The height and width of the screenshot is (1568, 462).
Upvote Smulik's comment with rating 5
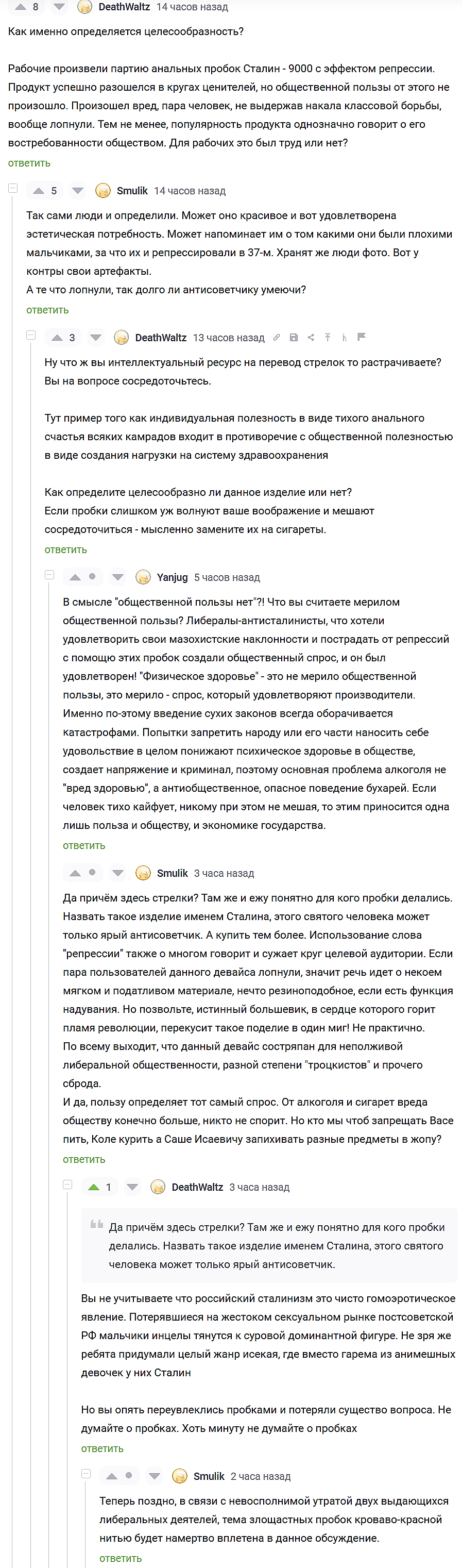point(39,191)
